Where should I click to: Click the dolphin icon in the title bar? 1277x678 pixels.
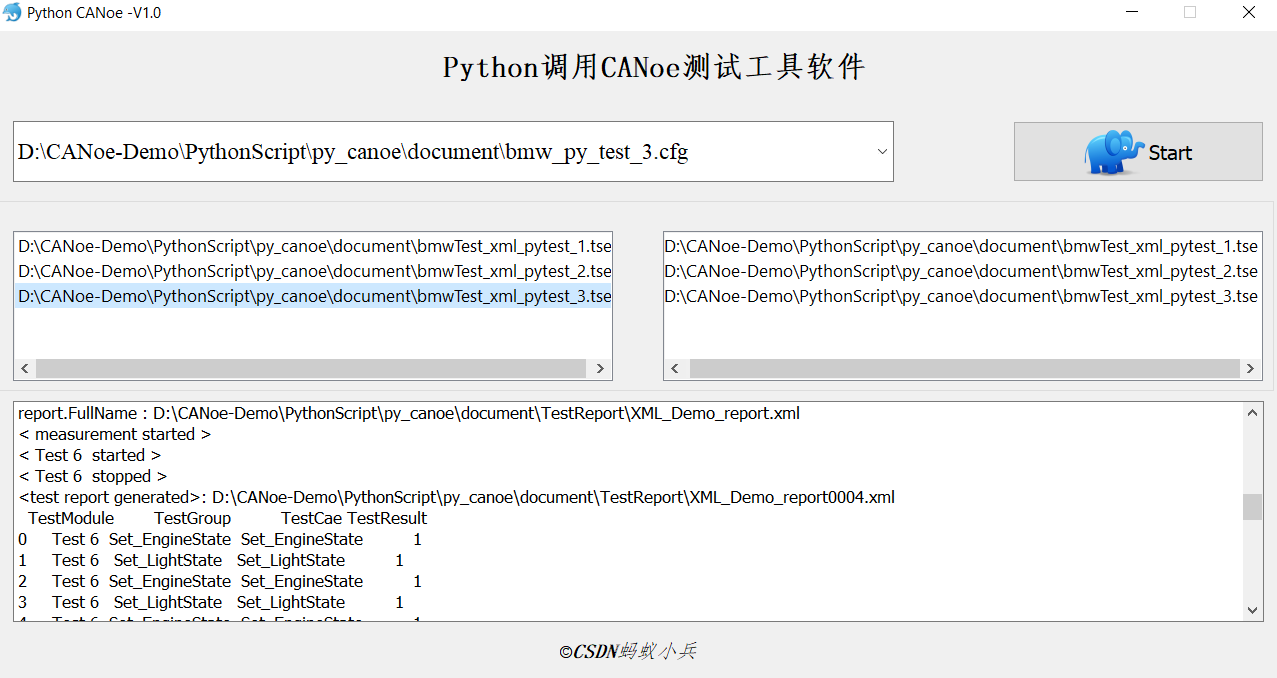coord(13,12)
